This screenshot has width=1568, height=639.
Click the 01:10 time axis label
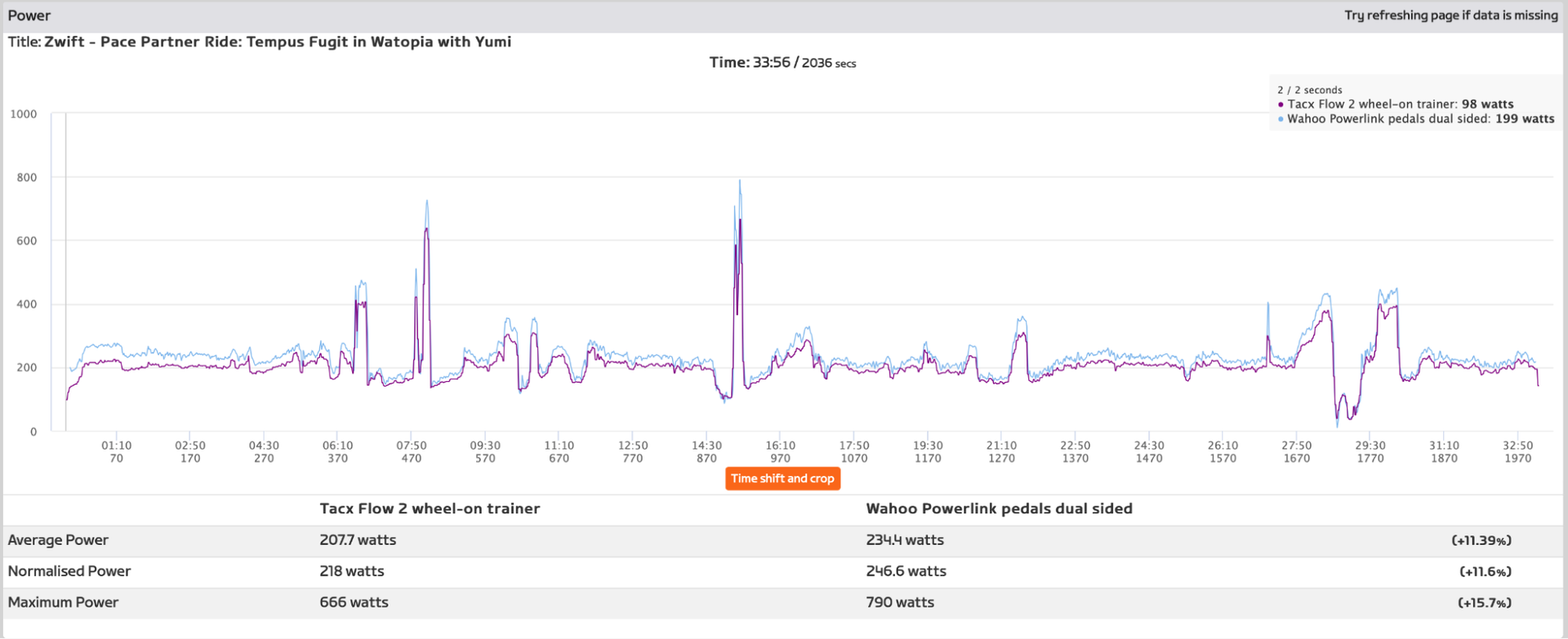116,446
